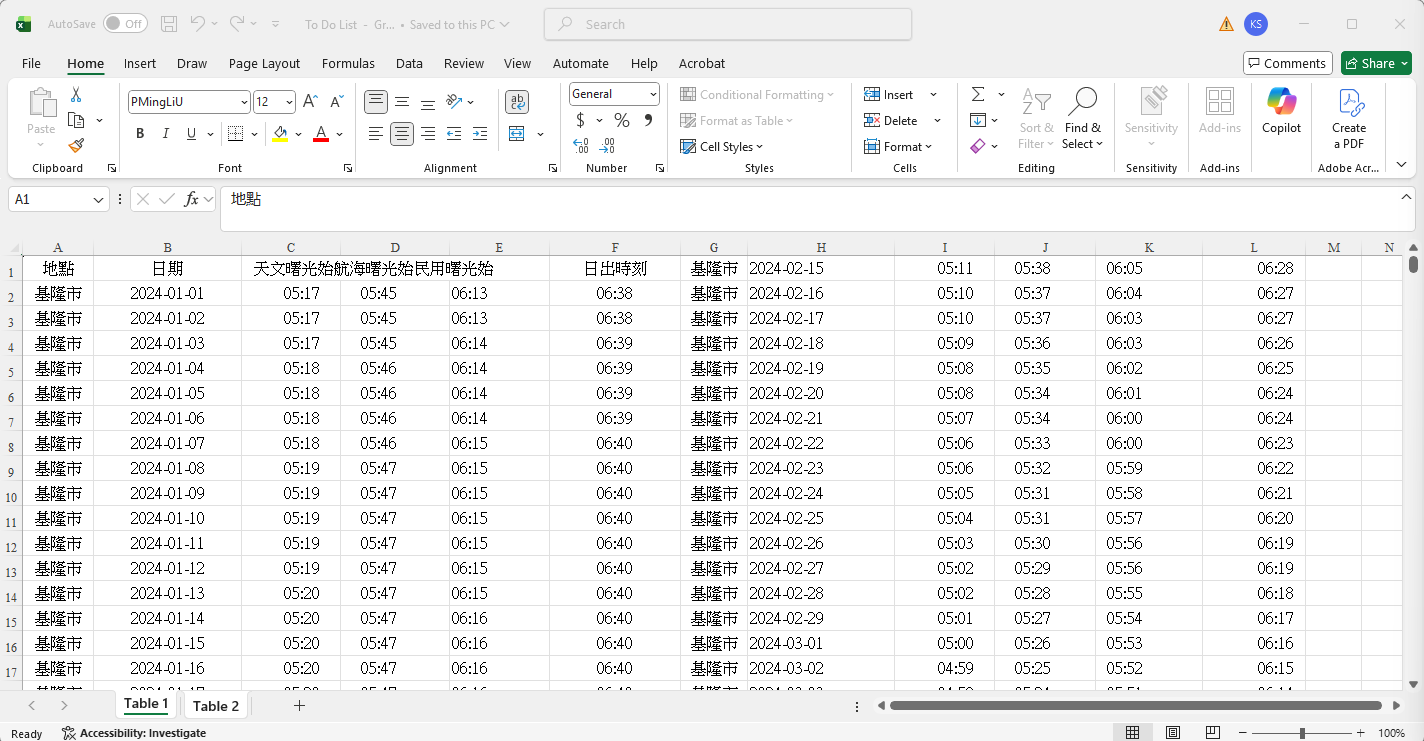Apply Bold formatting
Screen dimensions: 1424x741
(x=140, y=134)
